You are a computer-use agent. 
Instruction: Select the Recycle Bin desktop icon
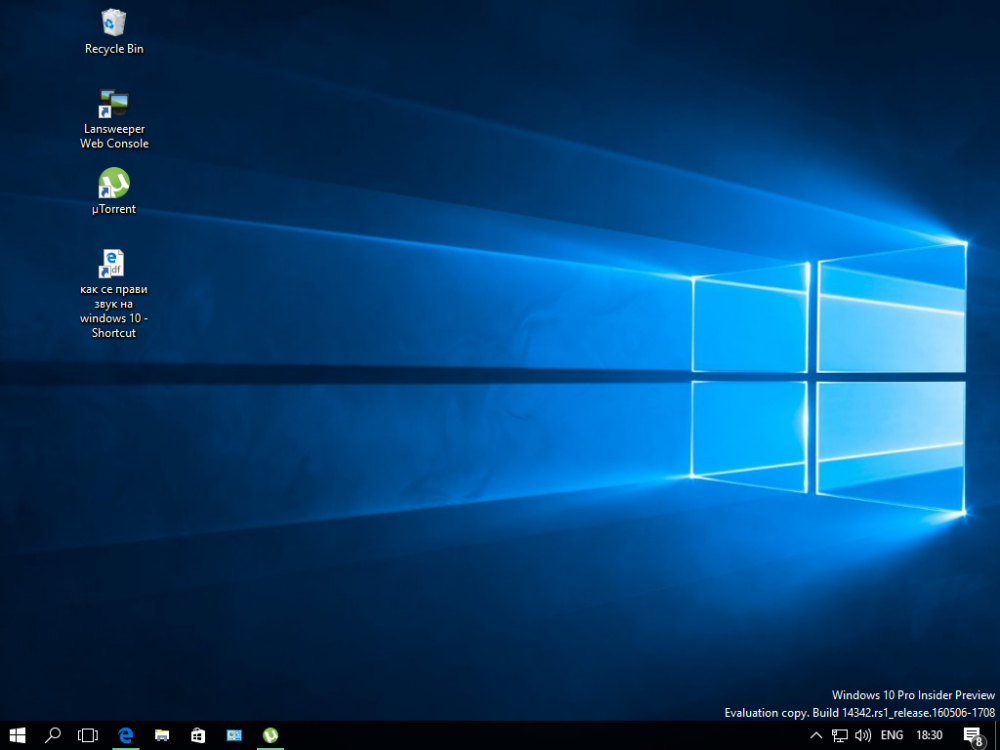click(x=114, y=32)
